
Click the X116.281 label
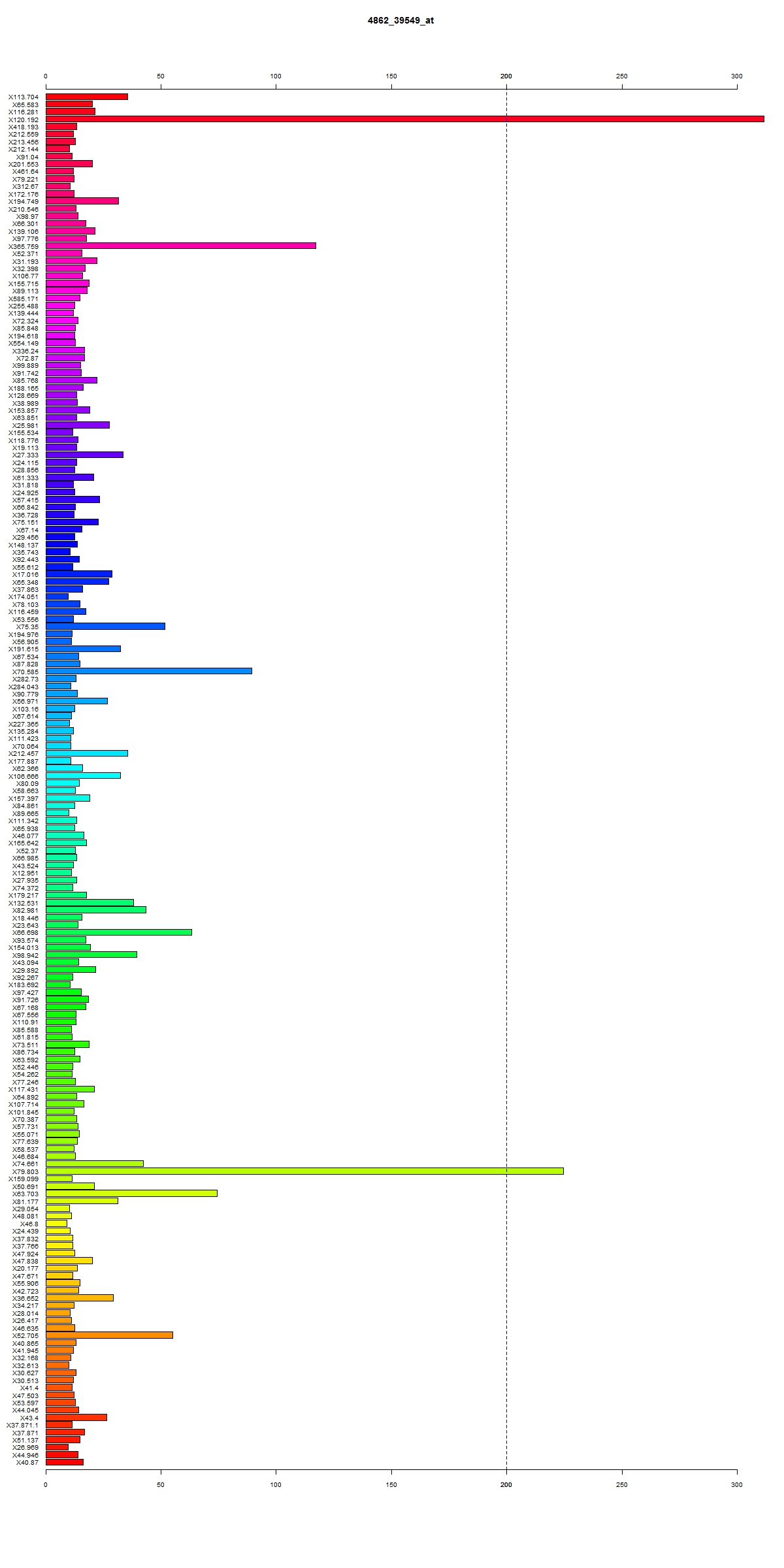click(24, 112)
